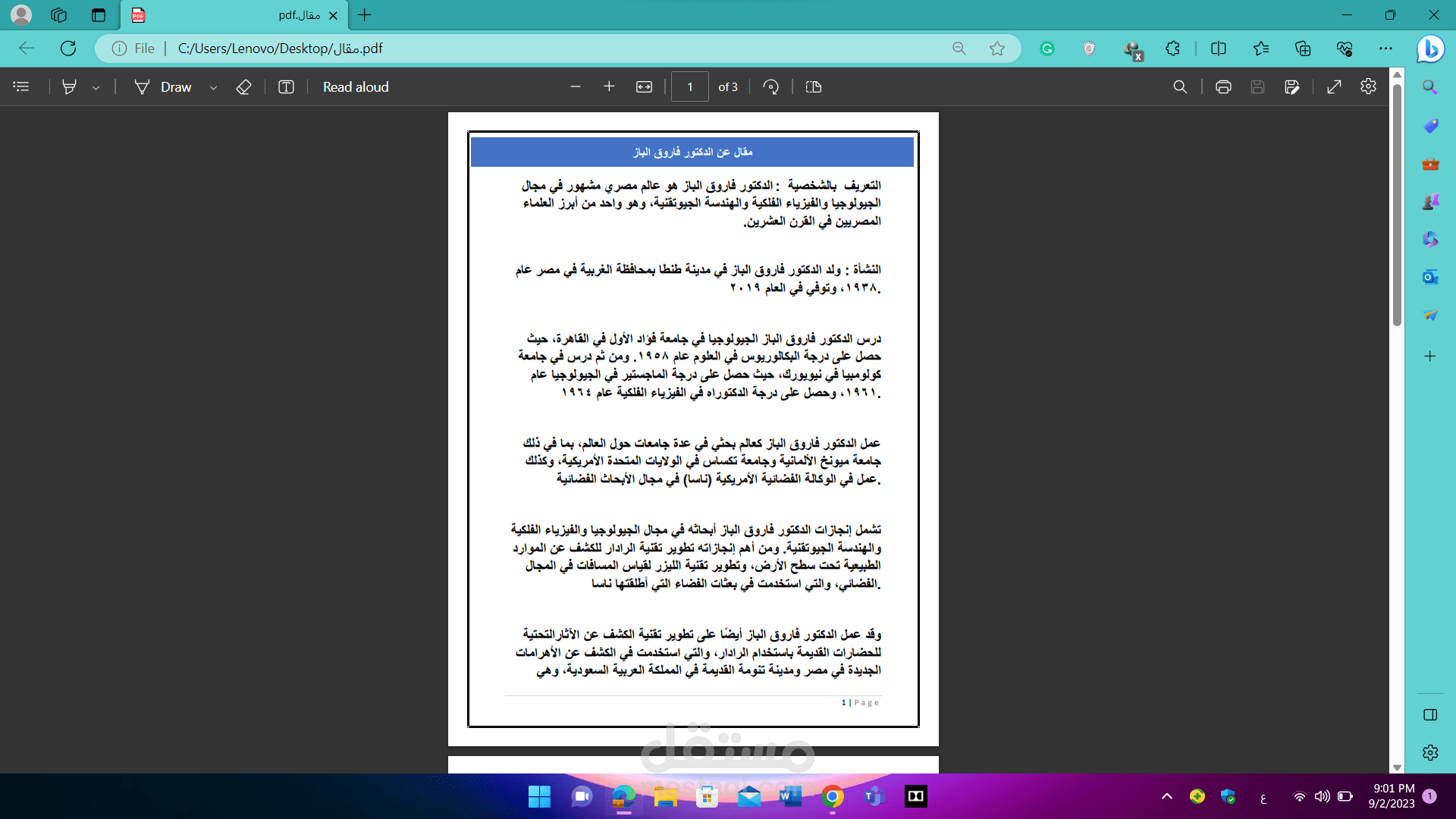Zoom out the PDF with minus
The width and height of the screenshot is (1456, 819).
pyautogui.click(x=576, y=87)
